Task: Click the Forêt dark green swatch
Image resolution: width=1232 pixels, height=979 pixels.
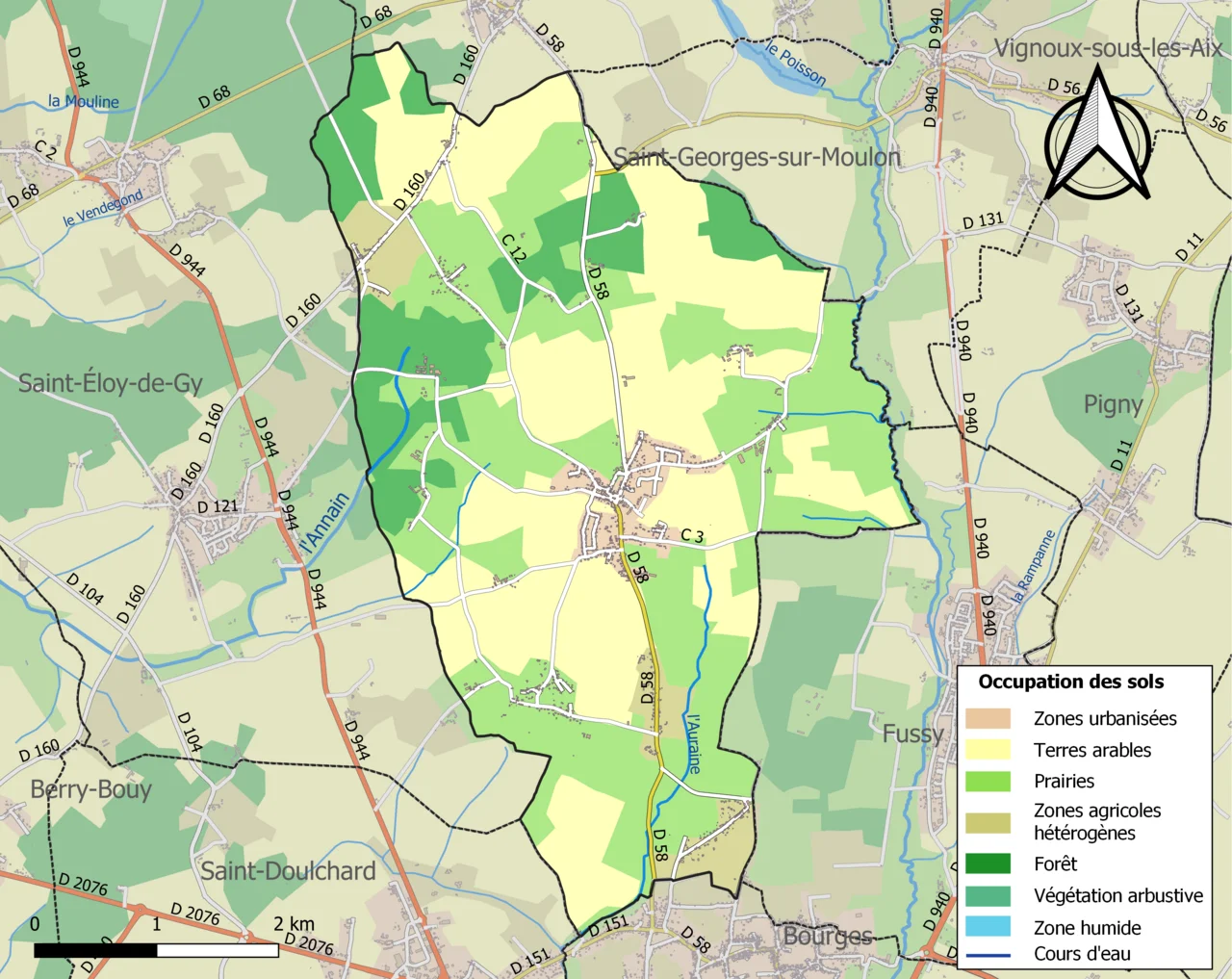Action: click(x=988, y=863)
